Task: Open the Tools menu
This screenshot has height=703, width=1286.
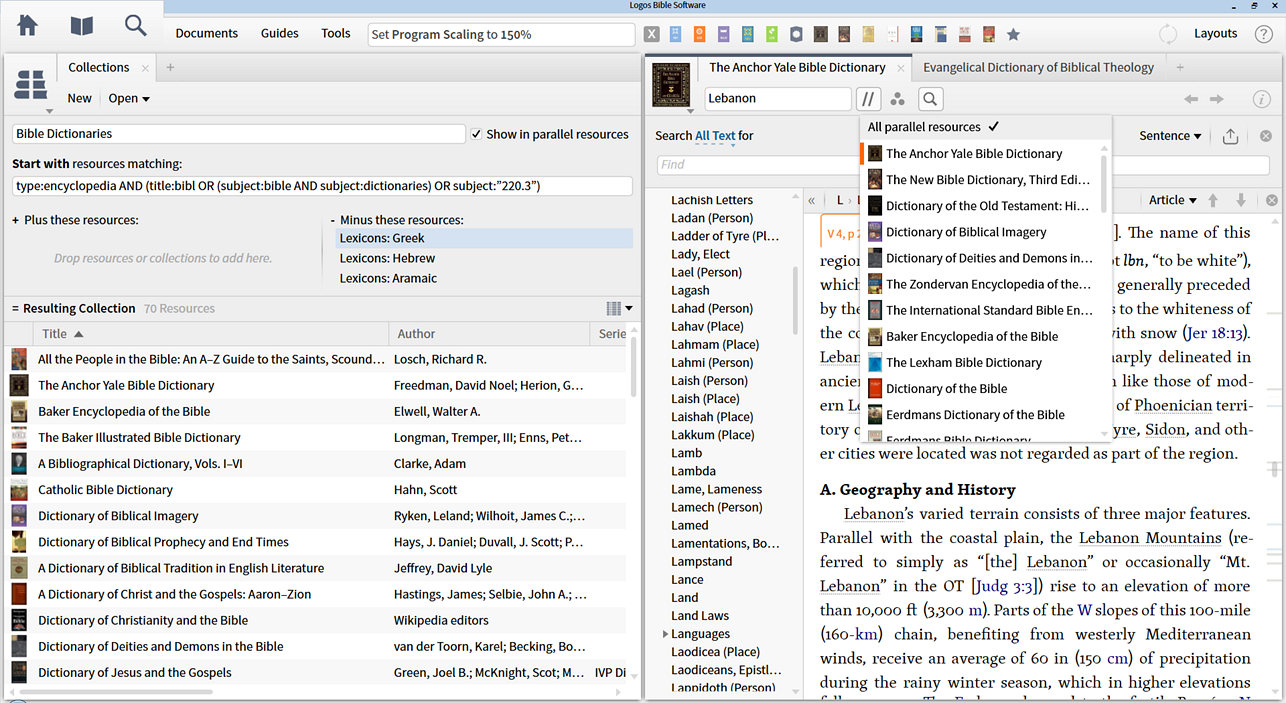Action: click(336, 33)
